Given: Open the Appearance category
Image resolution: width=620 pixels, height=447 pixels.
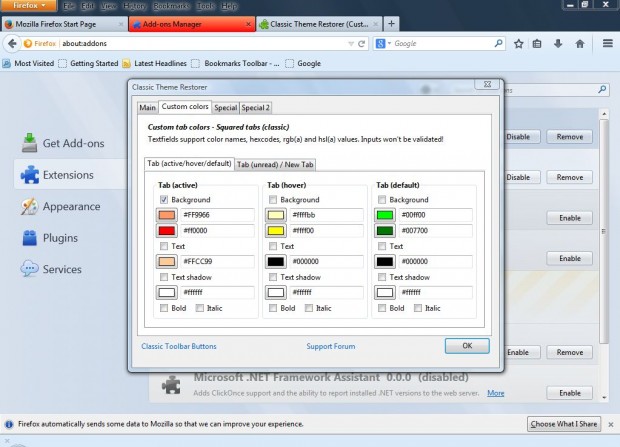Looking at the screenshot, I should [x=60, y=206].
